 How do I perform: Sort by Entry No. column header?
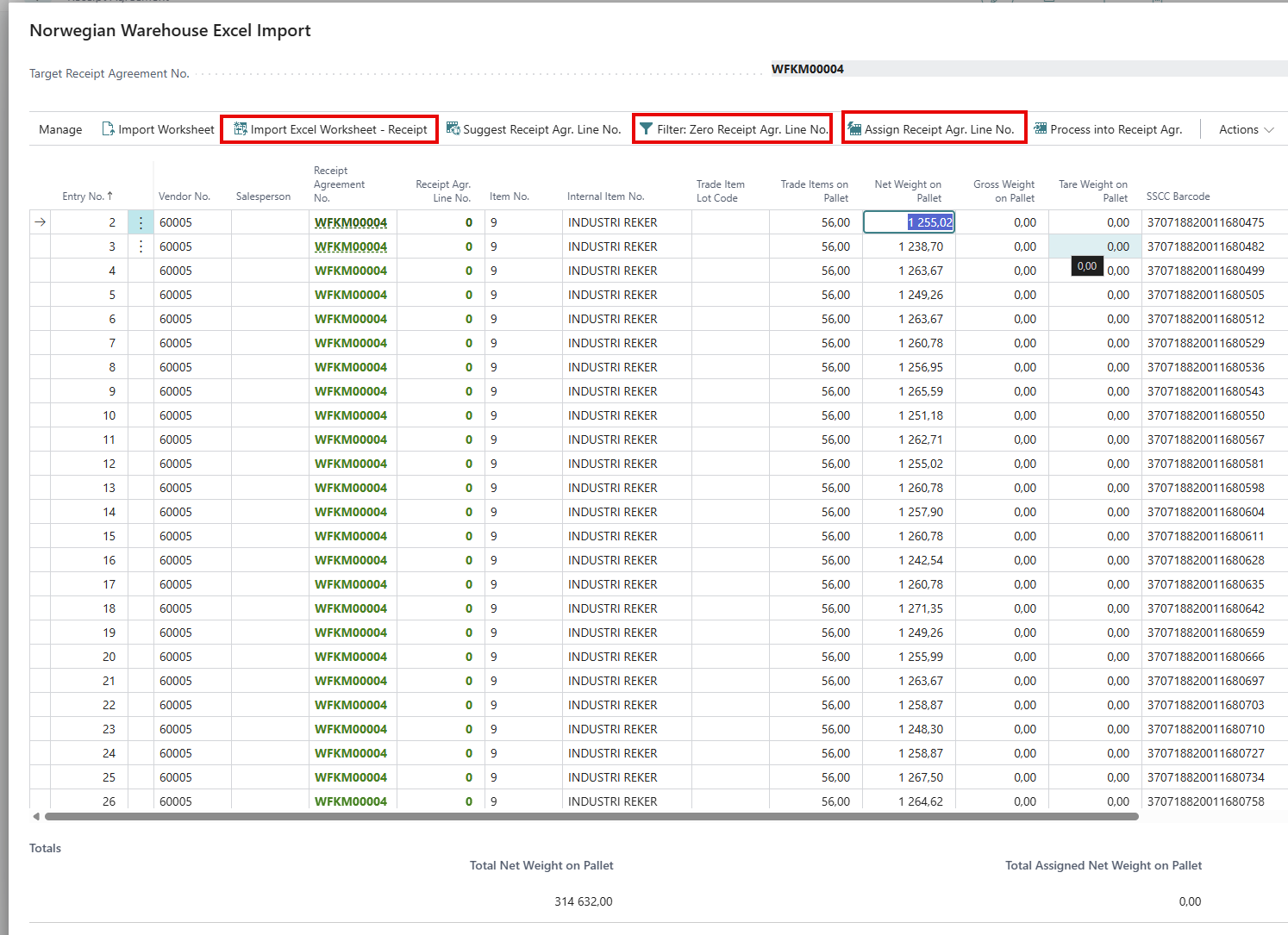[x=86, y=196]
